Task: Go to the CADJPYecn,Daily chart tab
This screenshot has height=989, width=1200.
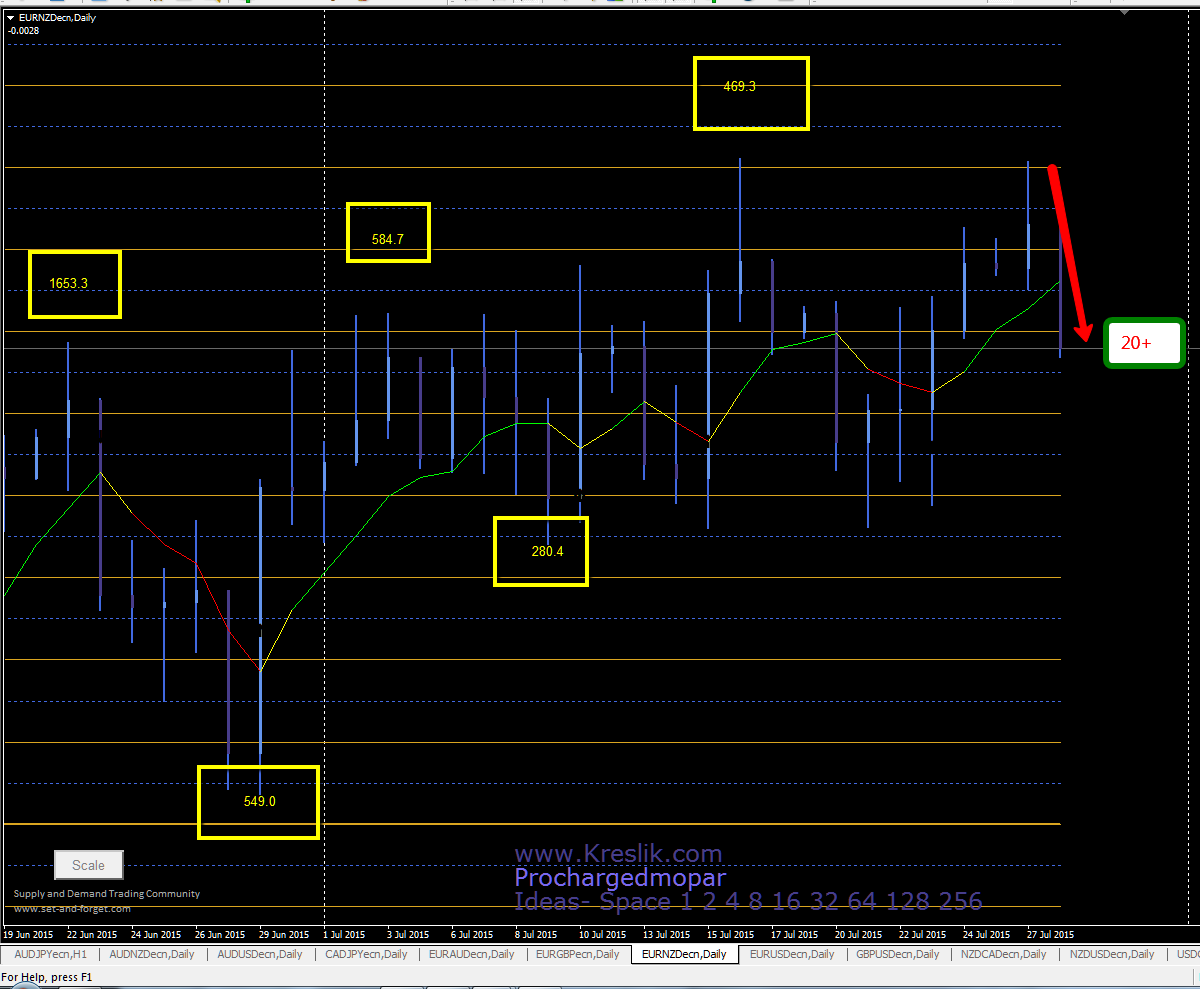Action: [x=367, y=954]
